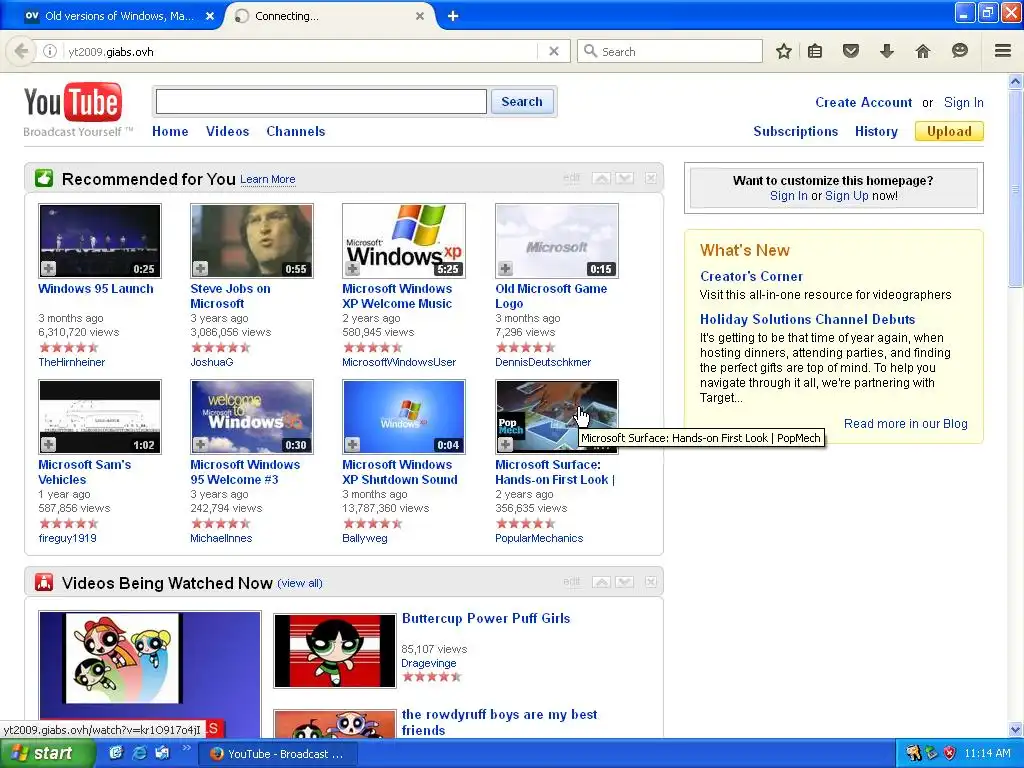Open the Videos navigation item
This screenshot has width=1024, height=768.
[227, 131]
